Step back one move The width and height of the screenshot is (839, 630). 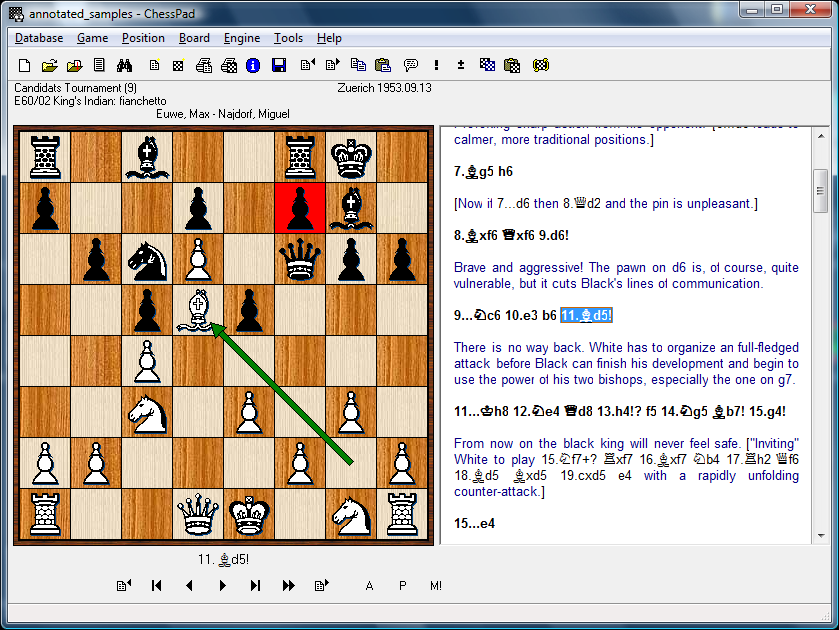pos(189,586)
